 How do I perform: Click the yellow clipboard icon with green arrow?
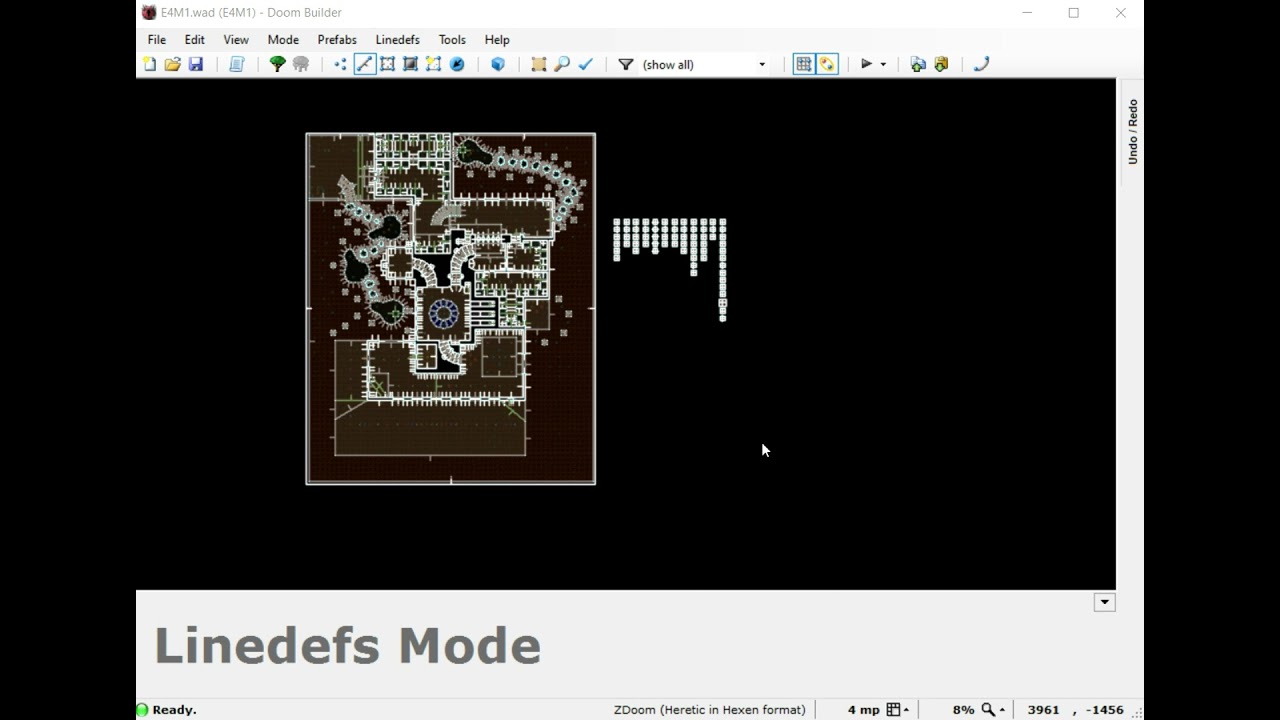pos(941,64)
